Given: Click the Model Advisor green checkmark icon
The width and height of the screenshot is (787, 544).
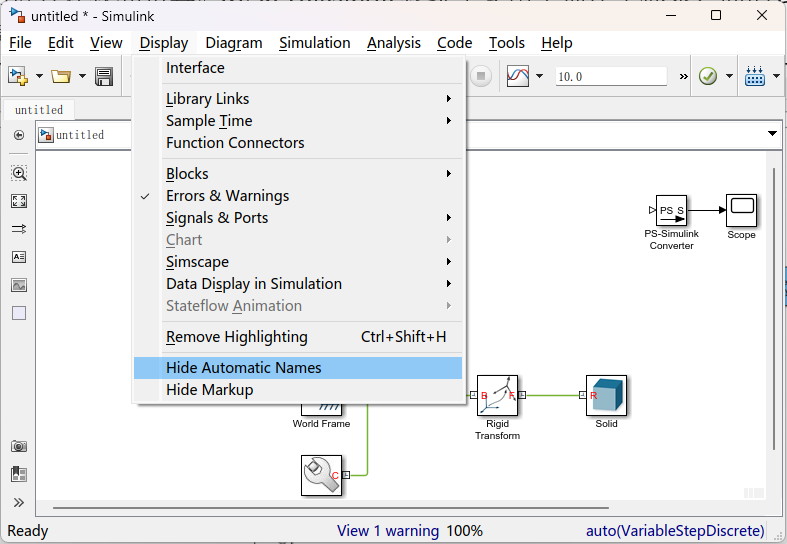Looking at the screenshot, I should tap(708, 76).
